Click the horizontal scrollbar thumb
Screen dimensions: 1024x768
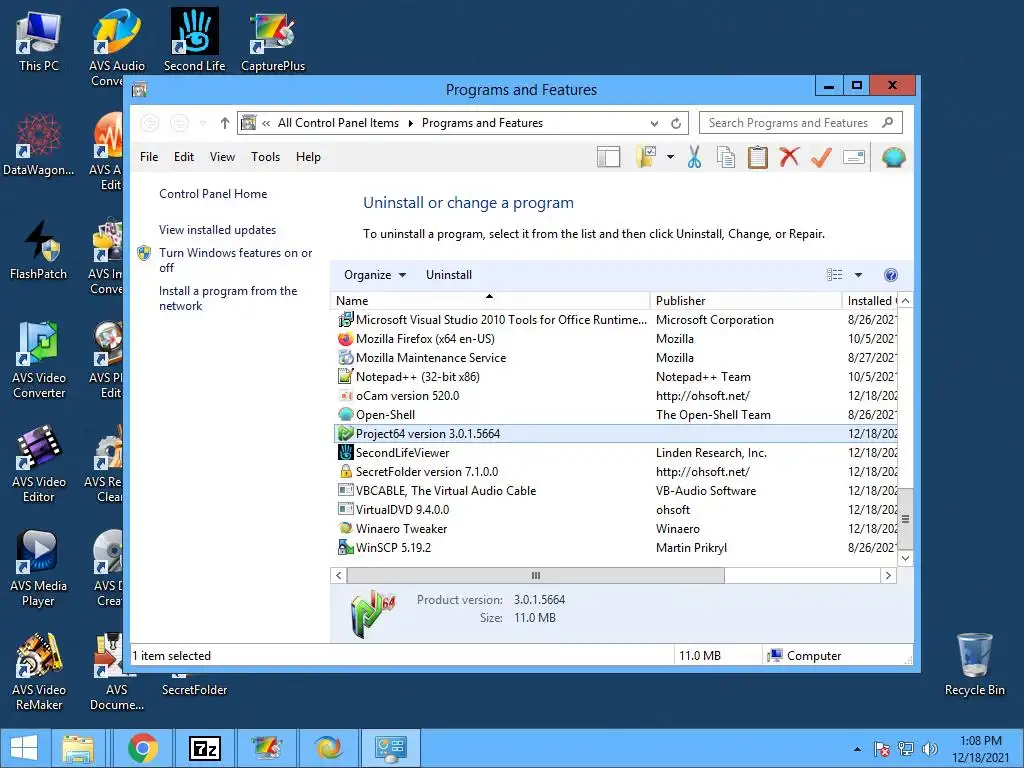536,575
